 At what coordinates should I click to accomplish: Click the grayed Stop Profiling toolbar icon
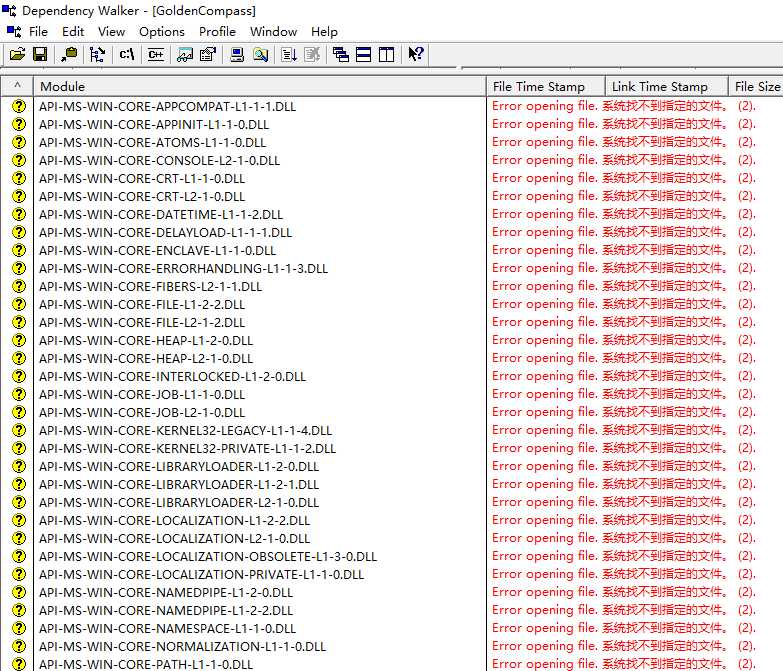[312, 54]
